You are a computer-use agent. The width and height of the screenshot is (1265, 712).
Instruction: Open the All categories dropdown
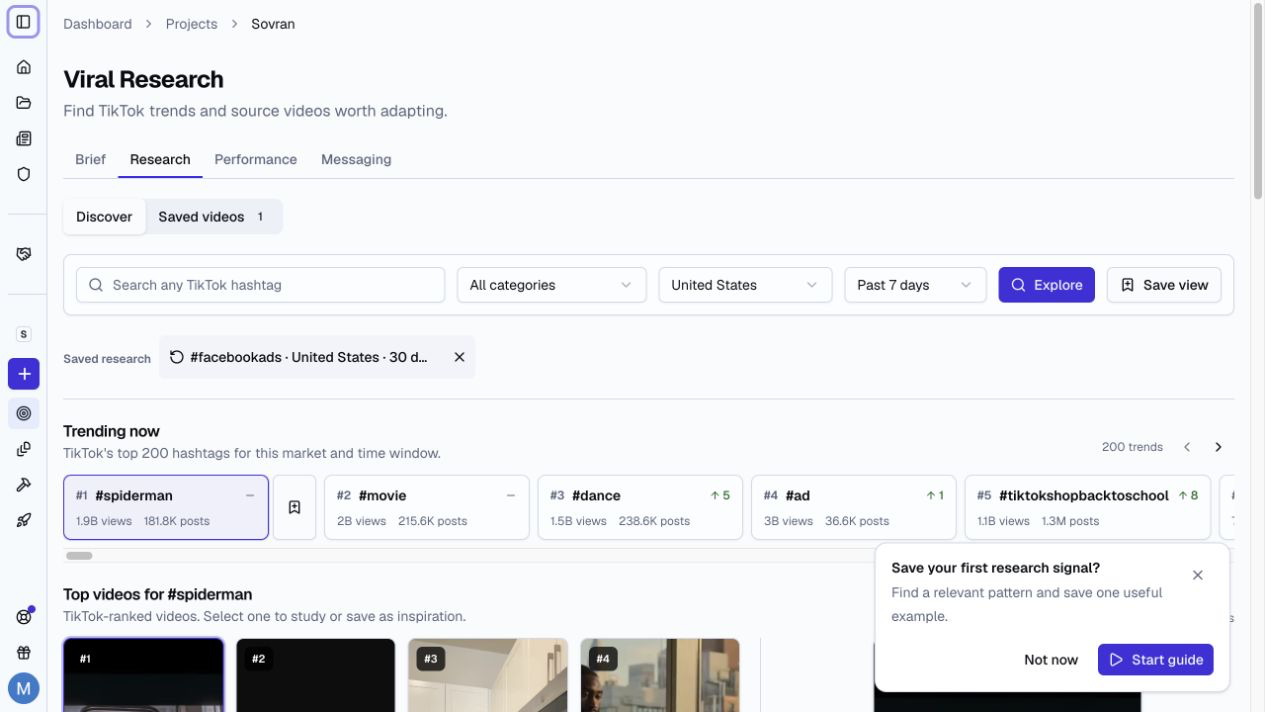pyautogui.click(x=552, y=285)
